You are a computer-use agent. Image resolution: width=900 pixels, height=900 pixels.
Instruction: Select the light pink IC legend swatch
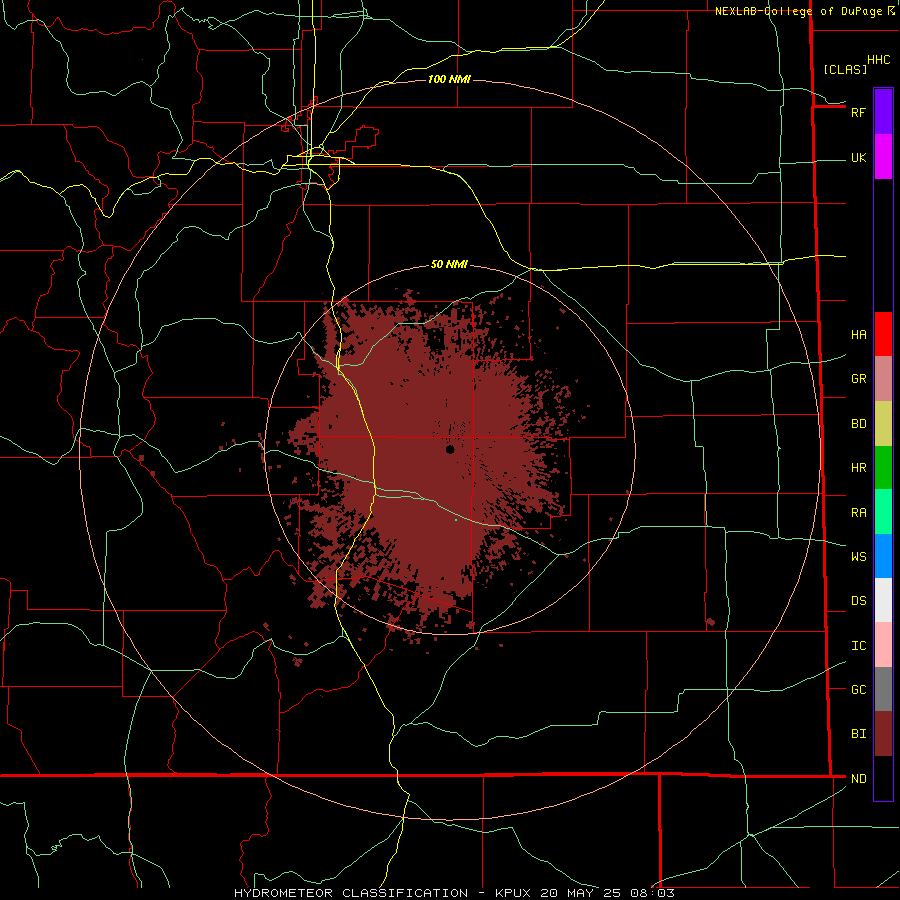[x=883, y=645]
